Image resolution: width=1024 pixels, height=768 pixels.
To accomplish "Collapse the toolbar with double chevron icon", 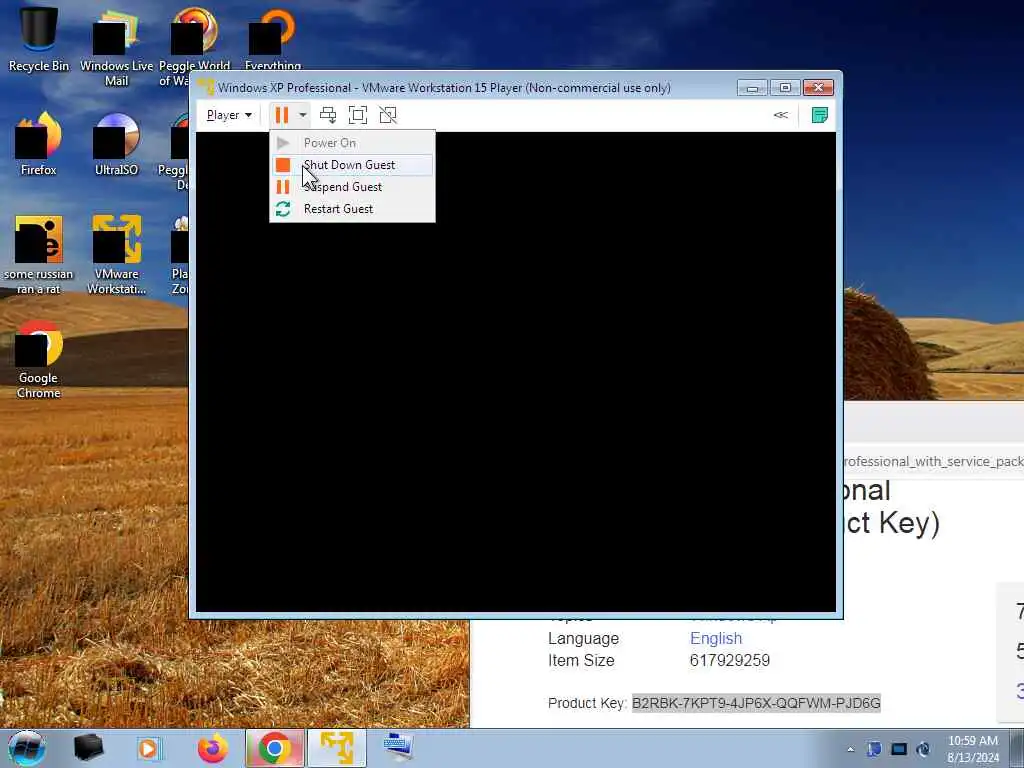I will point(780,115).
